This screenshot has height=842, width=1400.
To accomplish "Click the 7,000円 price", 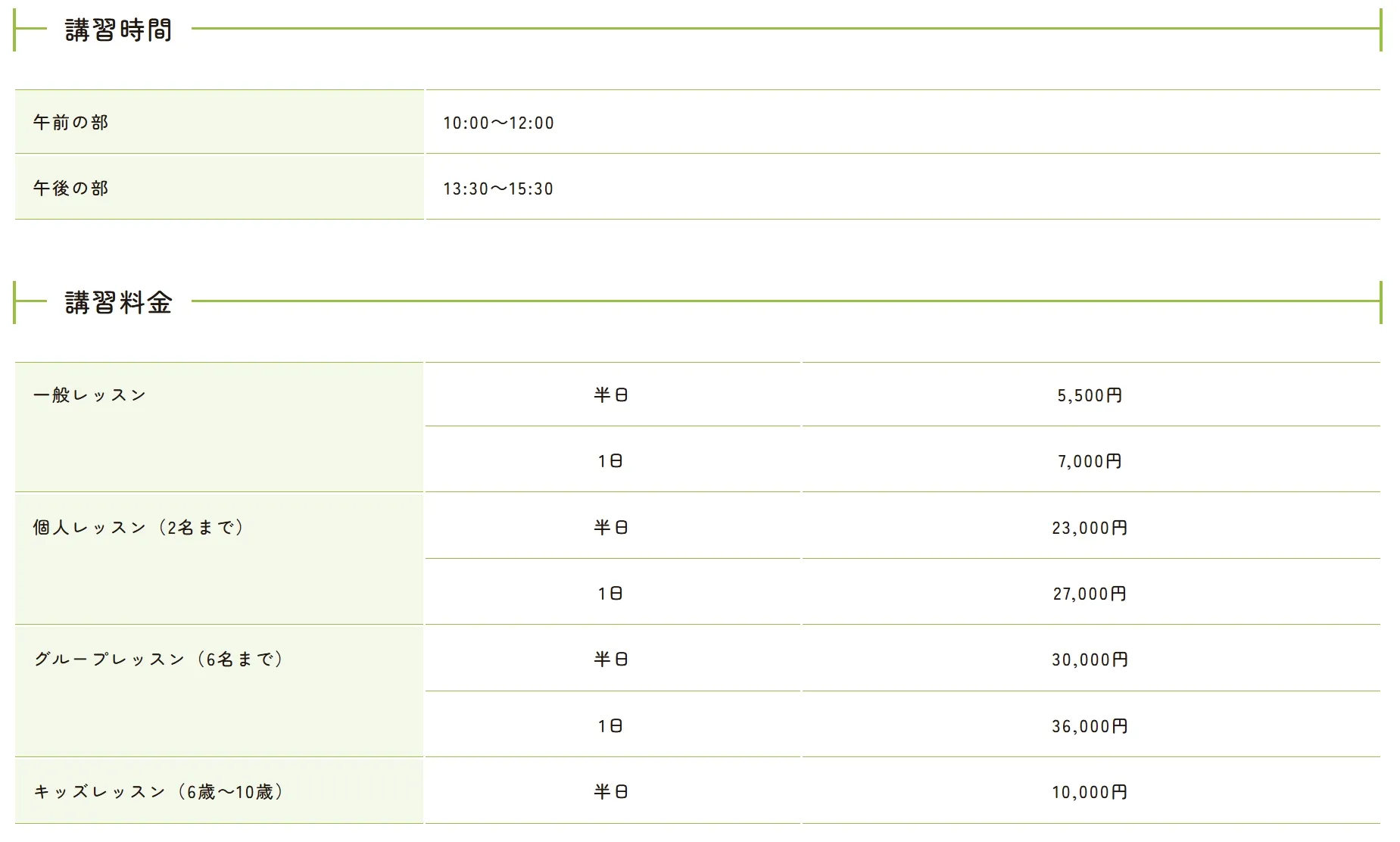I will click(x=1090, y=461).
